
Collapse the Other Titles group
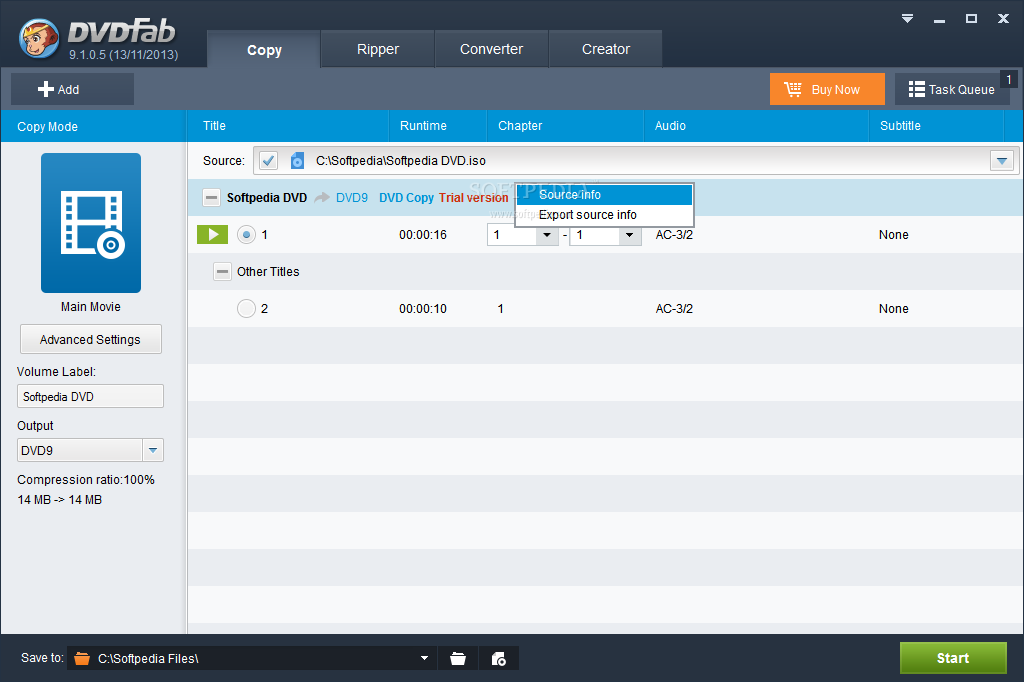222,272
